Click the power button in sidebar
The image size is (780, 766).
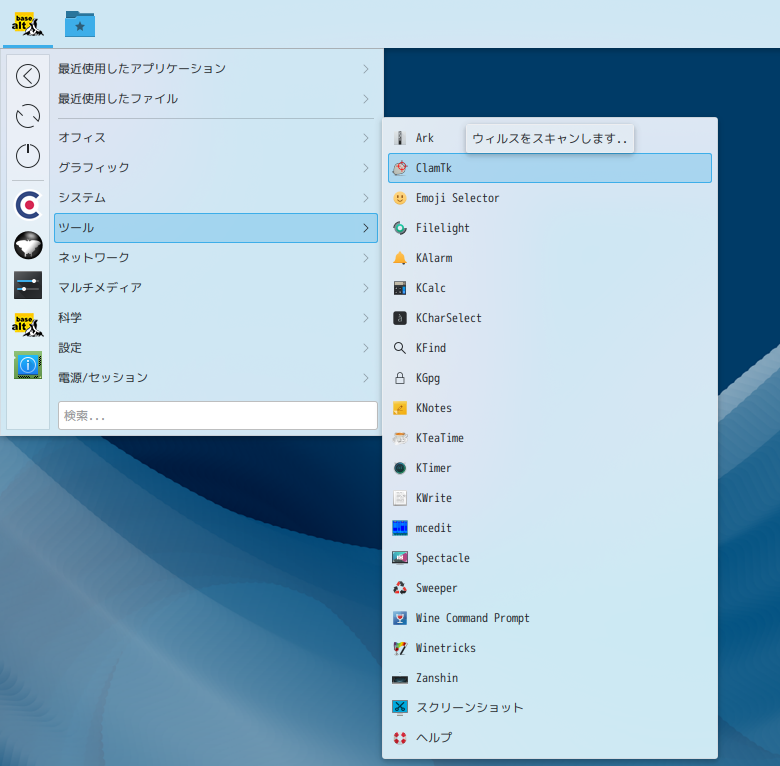pyautogui.click(x=28, y=156)
